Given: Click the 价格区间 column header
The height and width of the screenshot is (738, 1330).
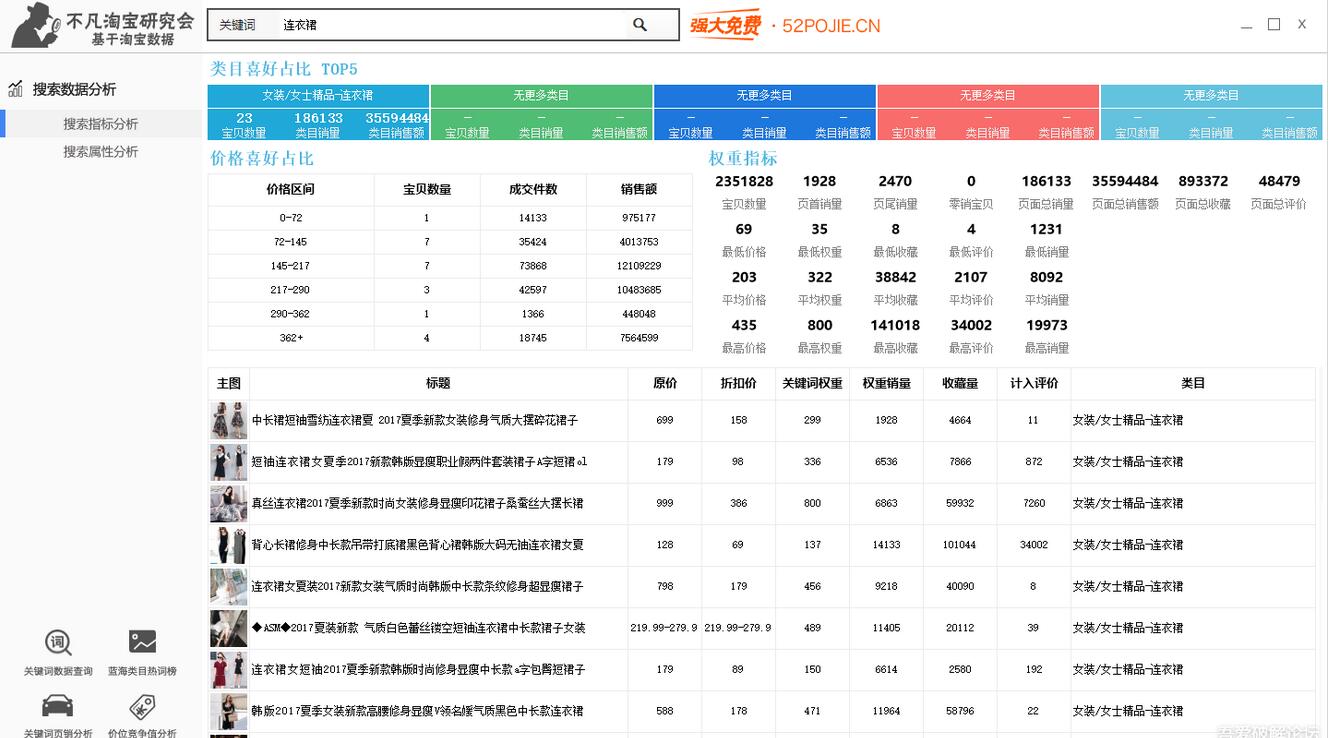Looking at the screenshot, I should (291, 189).
